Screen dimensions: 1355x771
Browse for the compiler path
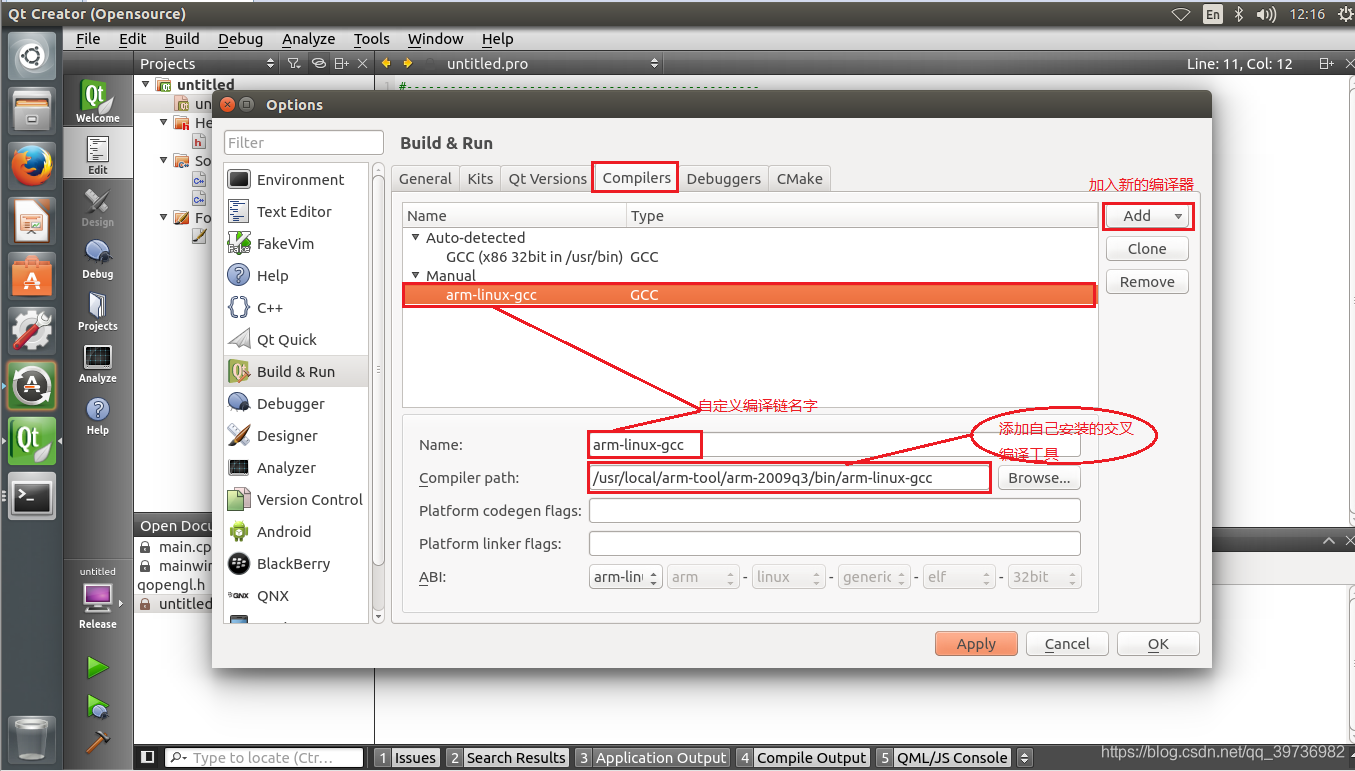1038,478
